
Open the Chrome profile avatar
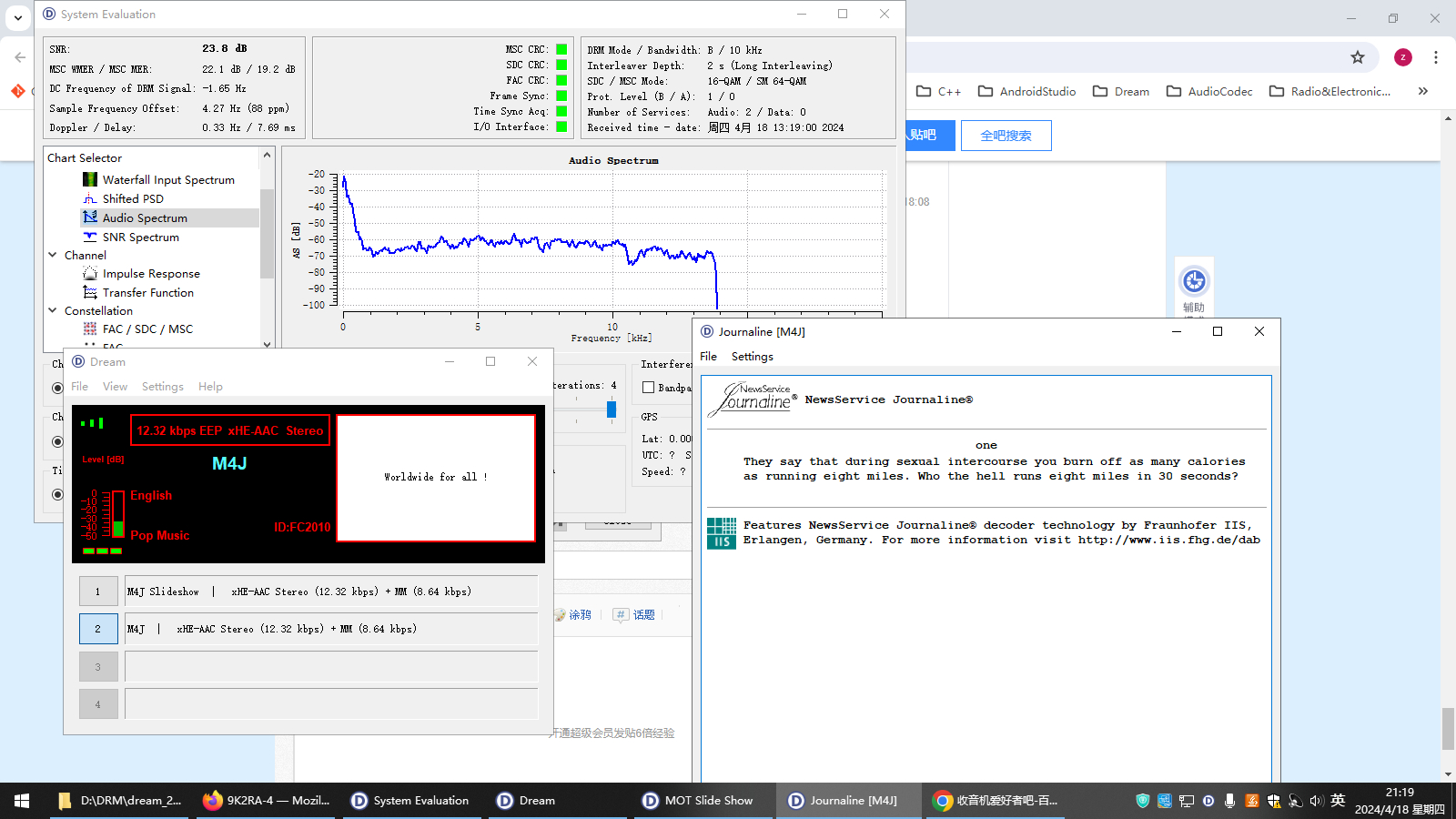1403,57
